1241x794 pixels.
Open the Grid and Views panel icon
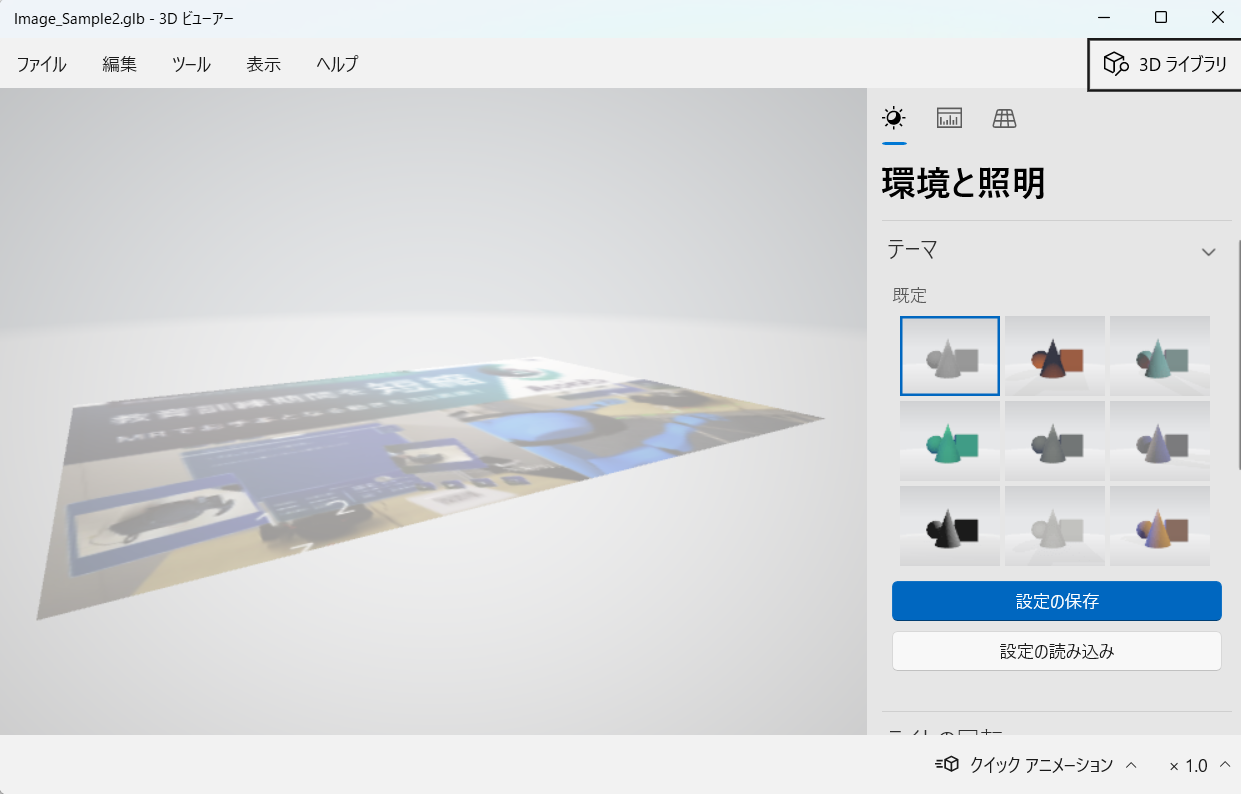pyautogui.click(x=1004, y=118)
